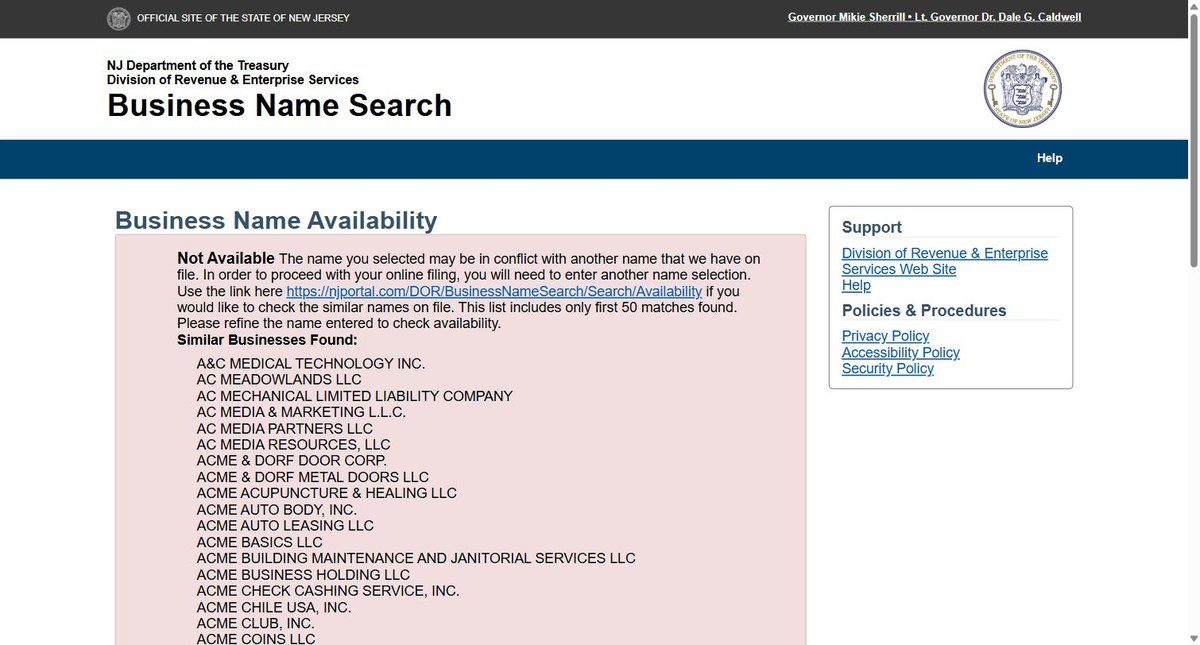The width and height of the screenshot is (1200, 645).
Task: Click ACME BUSINESS HOLDING LLC entry
Action: coord(303,574)
